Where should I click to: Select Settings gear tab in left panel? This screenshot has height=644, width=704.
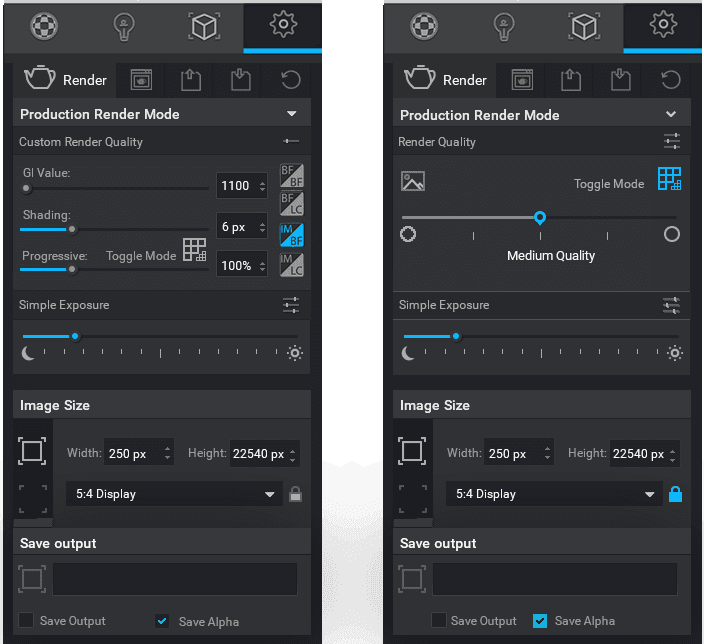point(283,24)
